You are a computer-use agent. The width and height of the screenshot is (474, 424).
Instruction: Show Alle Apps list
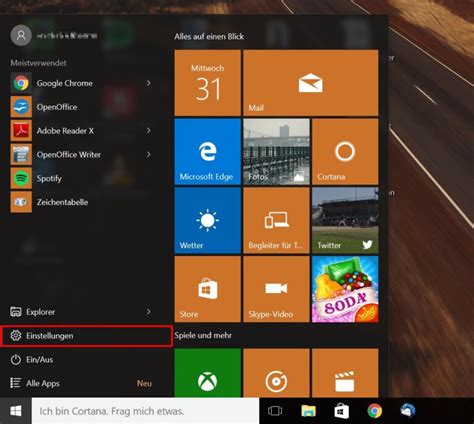pos(86,383)
